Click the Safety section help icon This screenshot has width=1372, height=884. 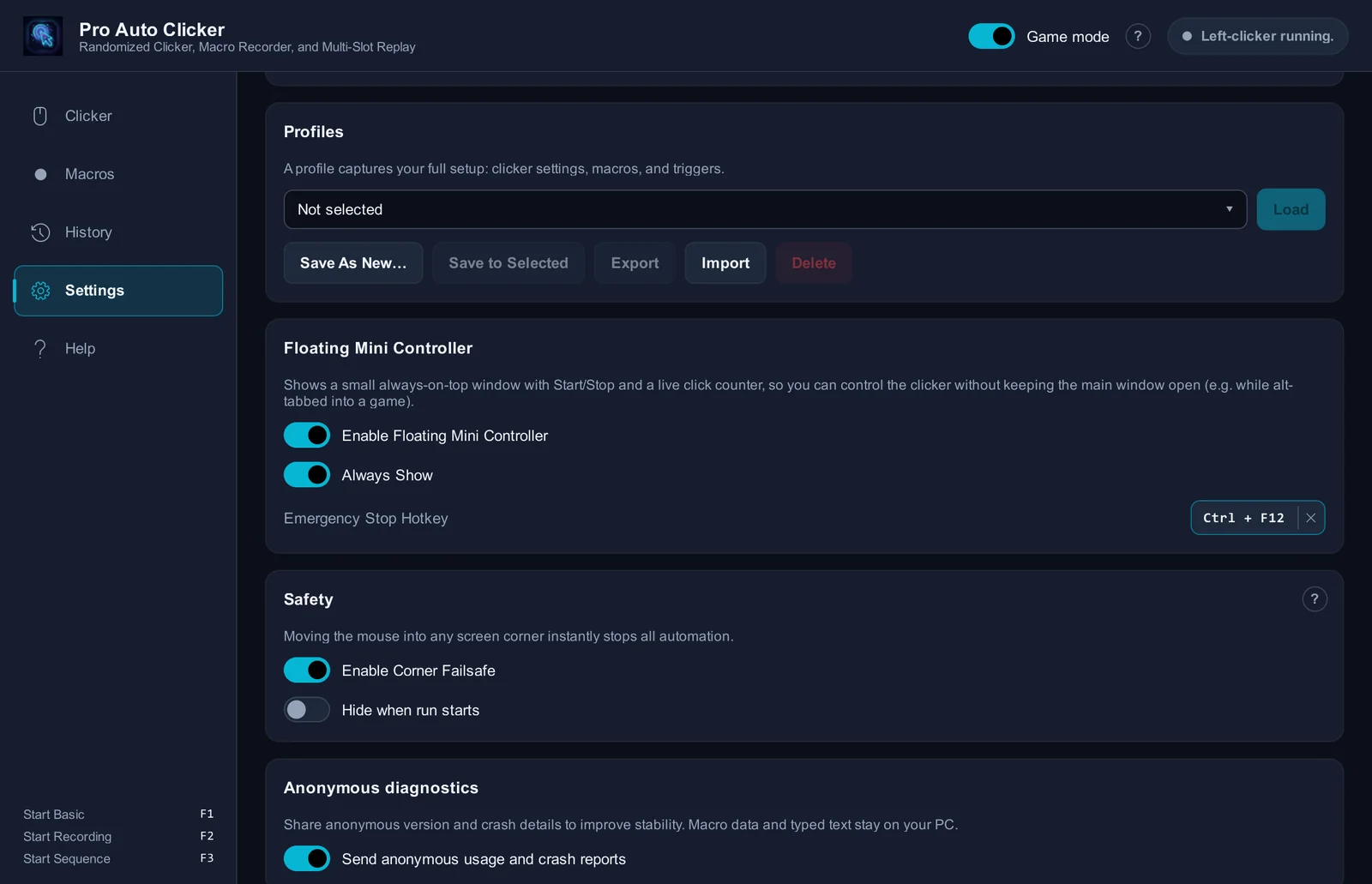click(1315, 599)
